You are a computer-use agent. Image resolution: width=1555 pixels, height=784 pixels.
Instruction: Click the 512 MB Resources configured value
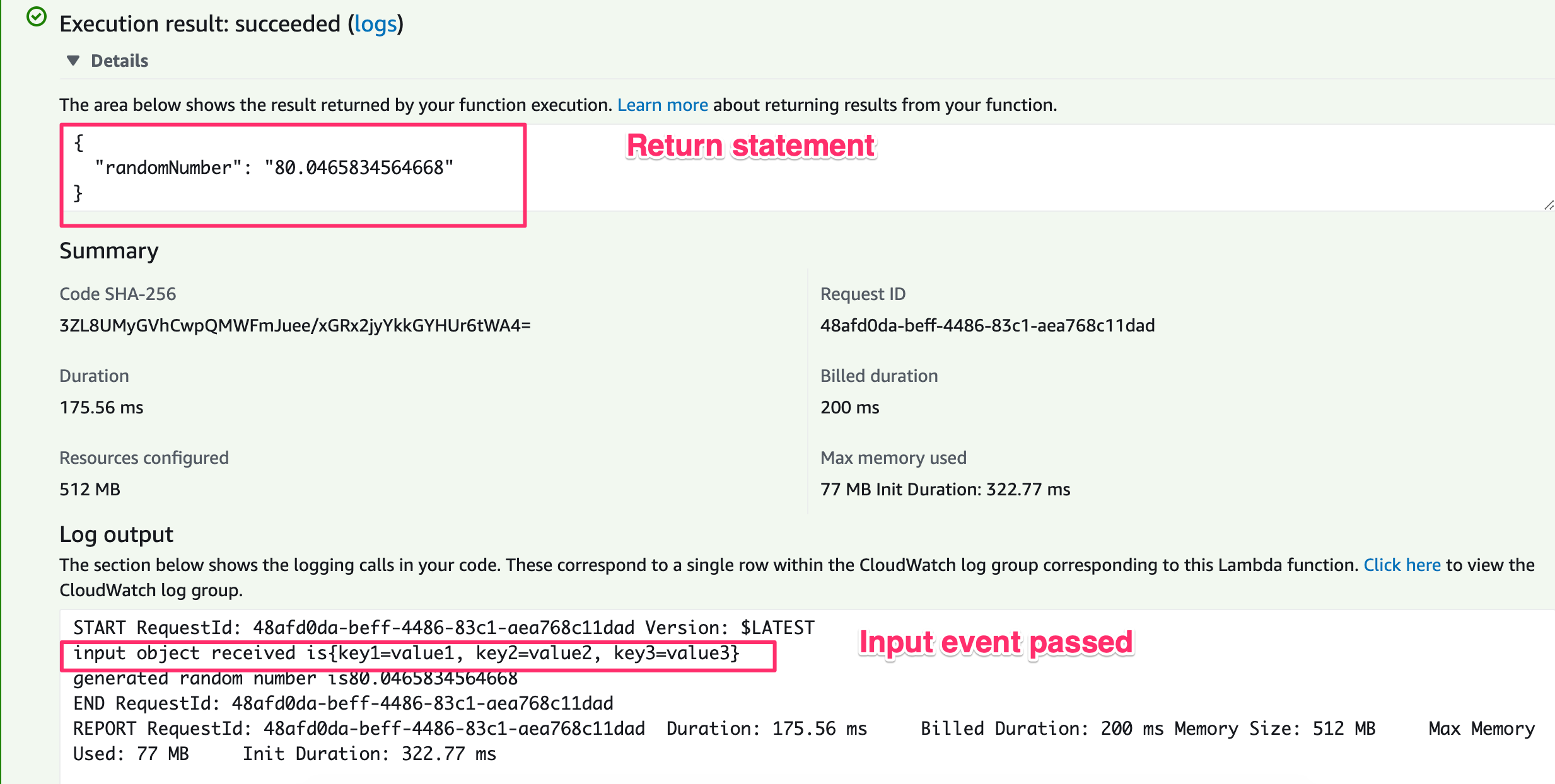[x=90, y=489]
